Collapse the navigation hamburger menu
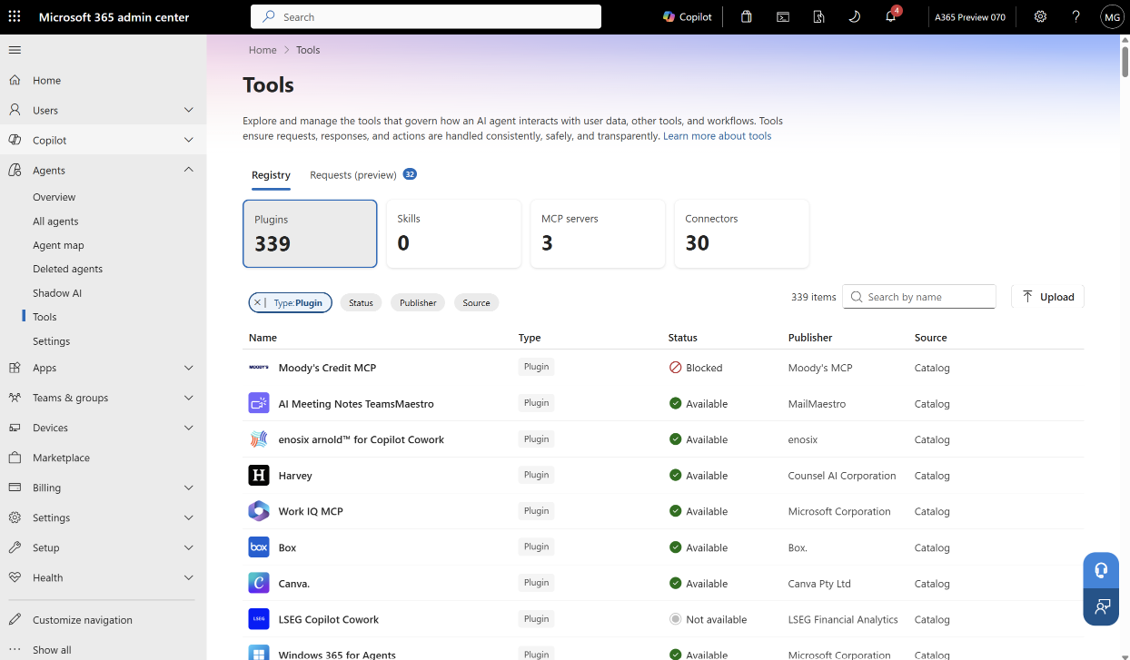 [14, 50]
